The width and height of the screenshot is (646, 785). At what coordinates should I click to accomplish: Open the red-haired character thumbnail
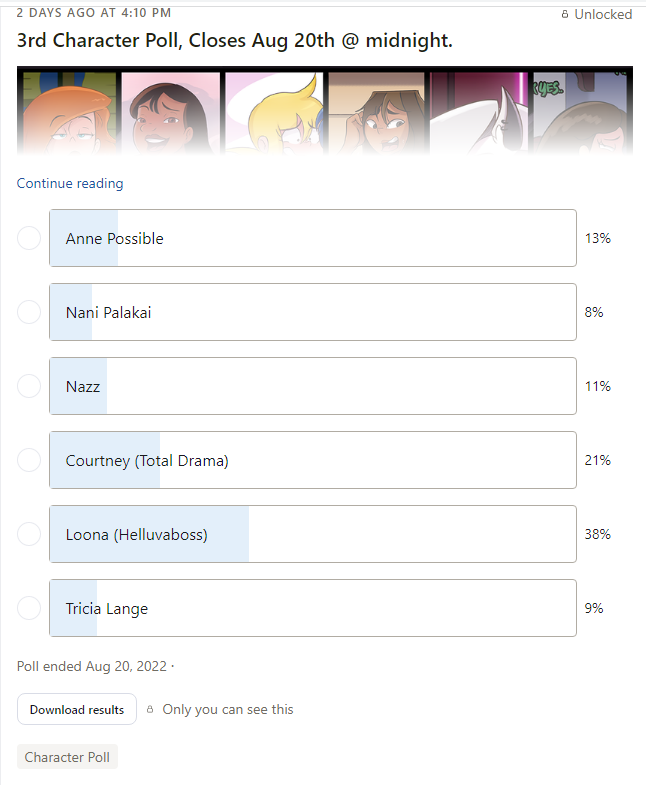[x=70, y=113]
